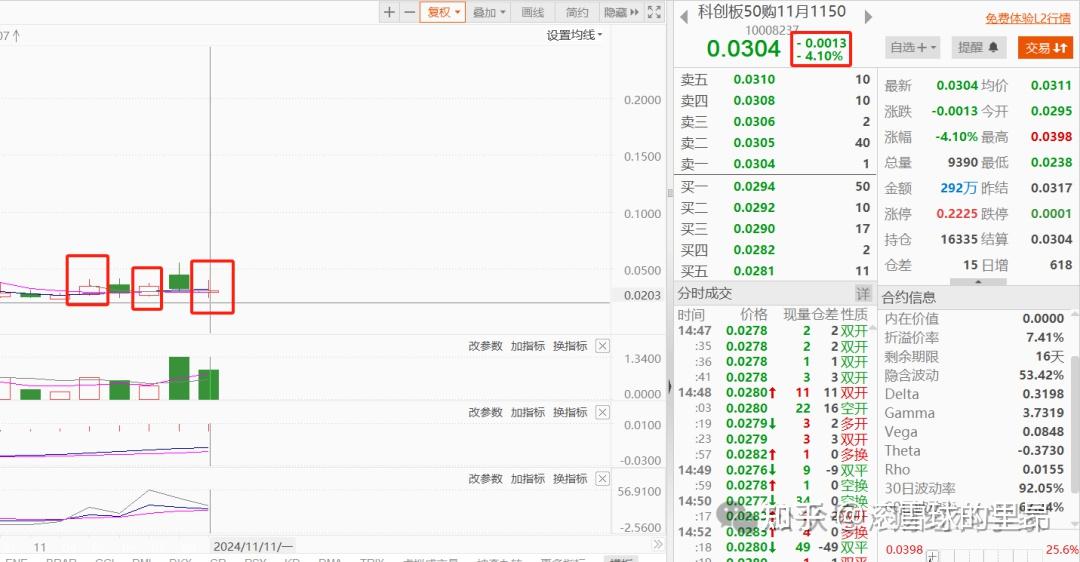The height and width of the screenshot is (562, 1080).
Task: Click 换指标 on the 56.9100-scale indicator panel
Action: [x=570, y=478]
